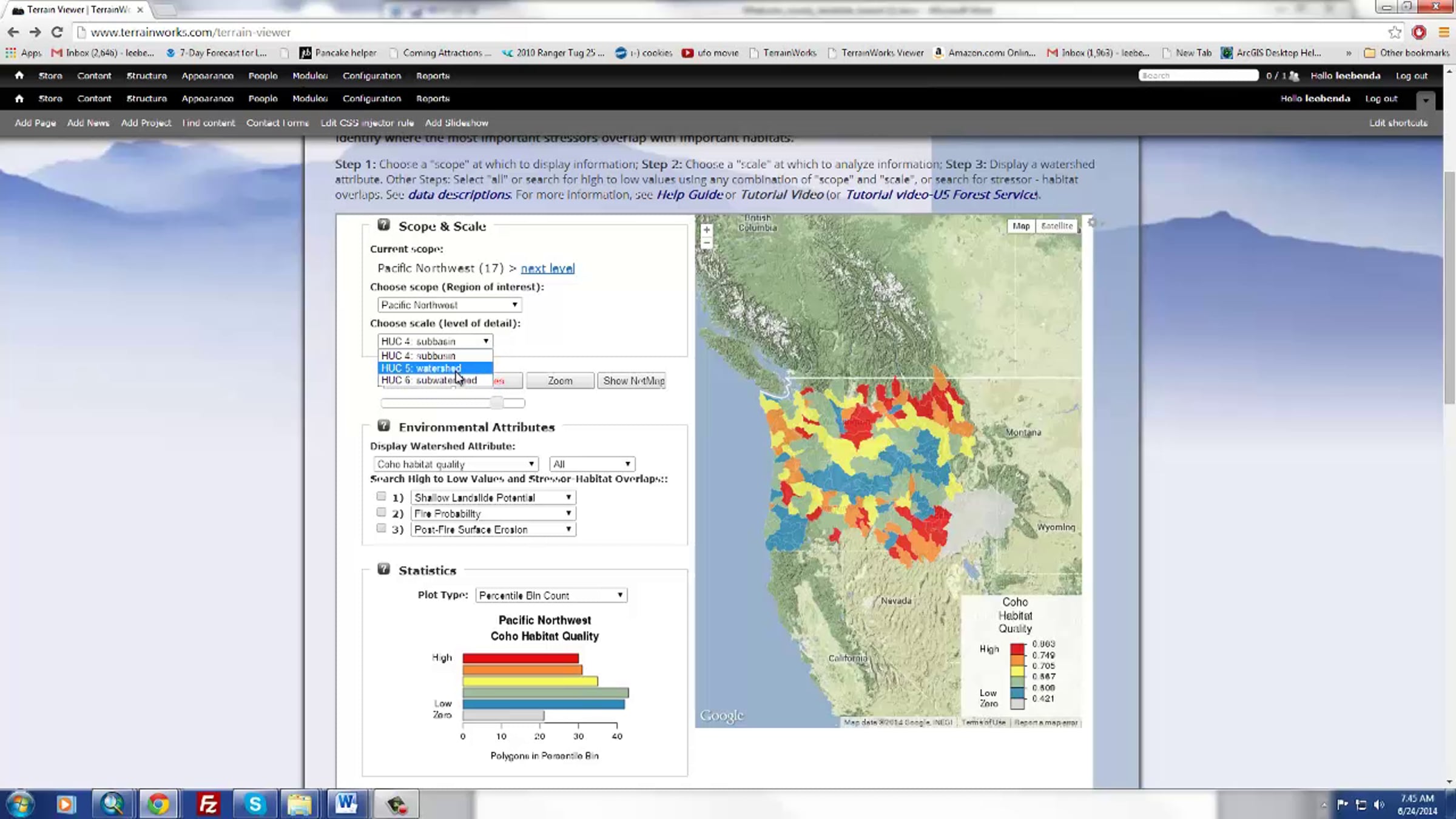This screenshot has height=819, width=1456.
Task: Open Modules in the top admin menu
Action: click(x=310, y=76)
